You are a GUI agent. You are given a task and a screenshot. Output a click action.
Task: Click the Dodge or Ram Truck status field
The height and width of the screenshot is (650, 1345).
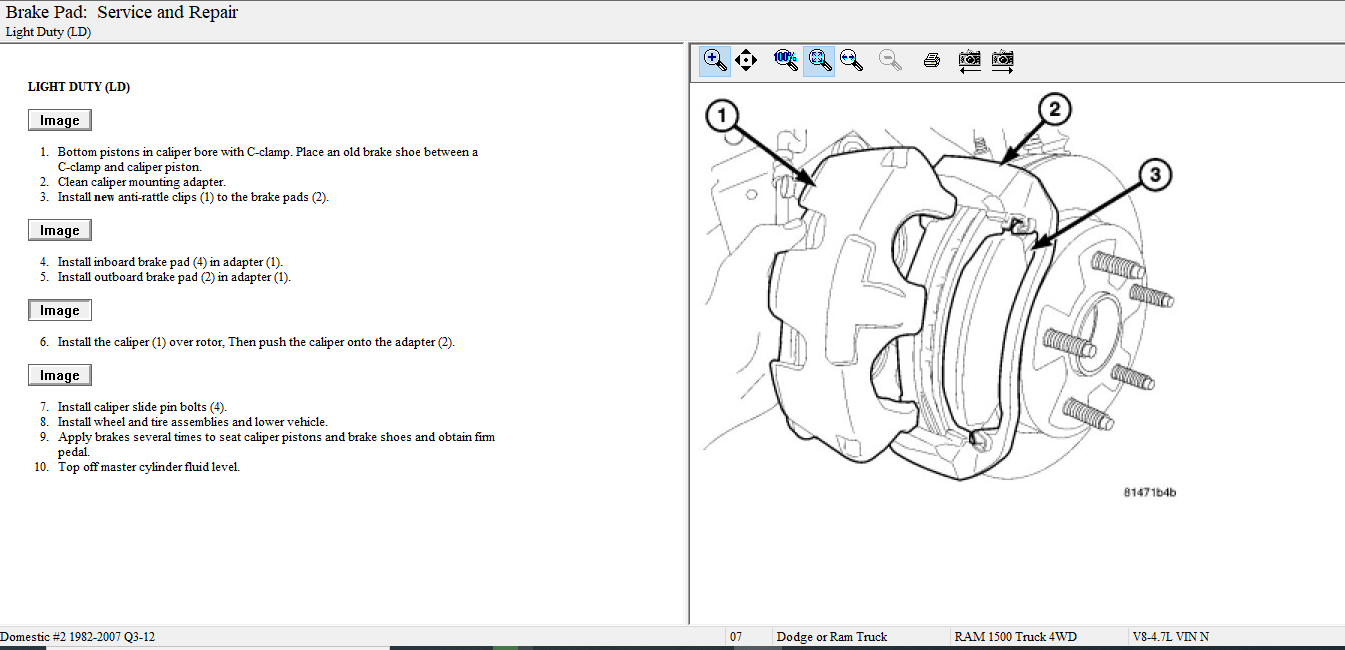831,637
